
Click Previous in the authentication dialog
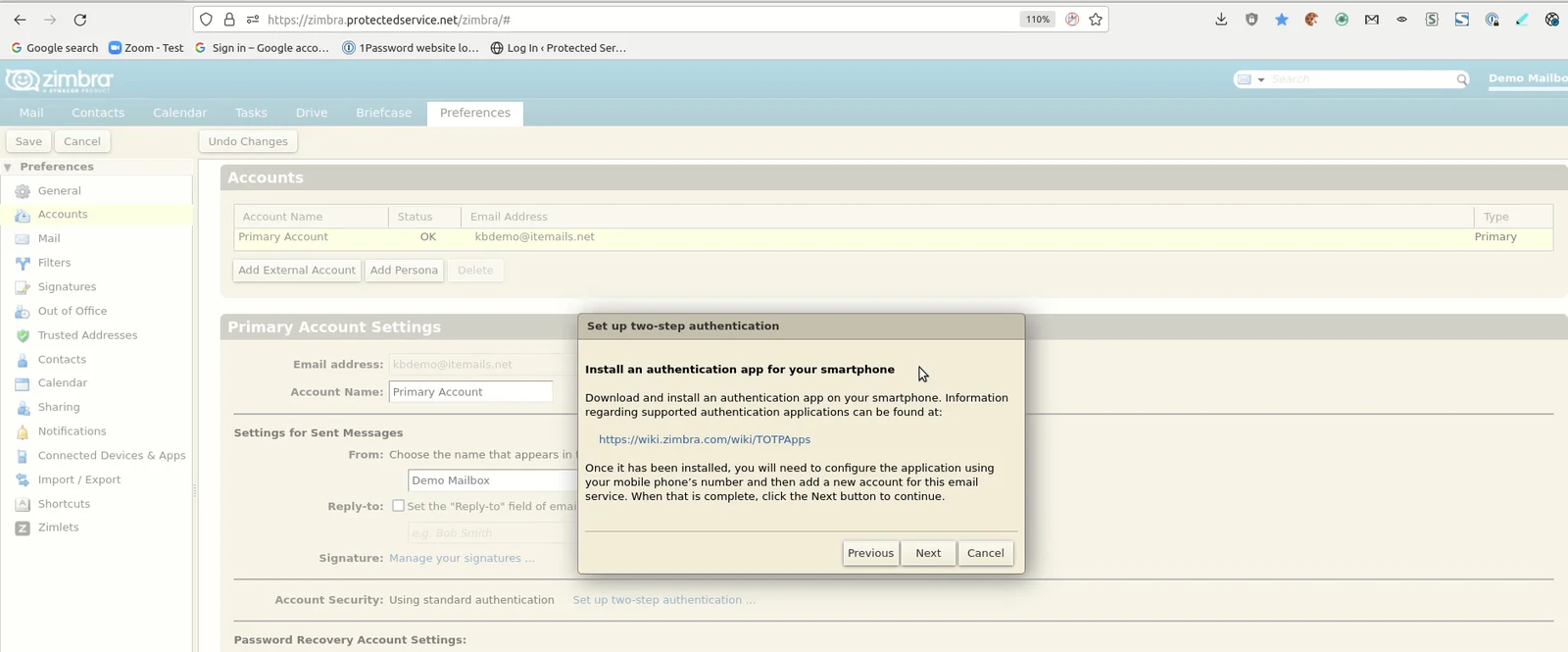coord(870,553)
